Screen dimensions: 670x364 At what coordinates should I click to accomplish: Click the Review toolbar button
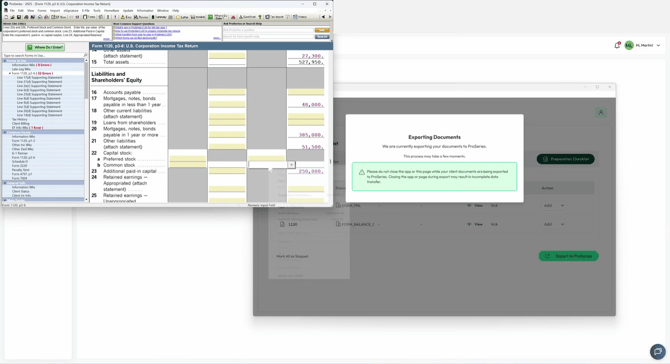coord(141,17)
